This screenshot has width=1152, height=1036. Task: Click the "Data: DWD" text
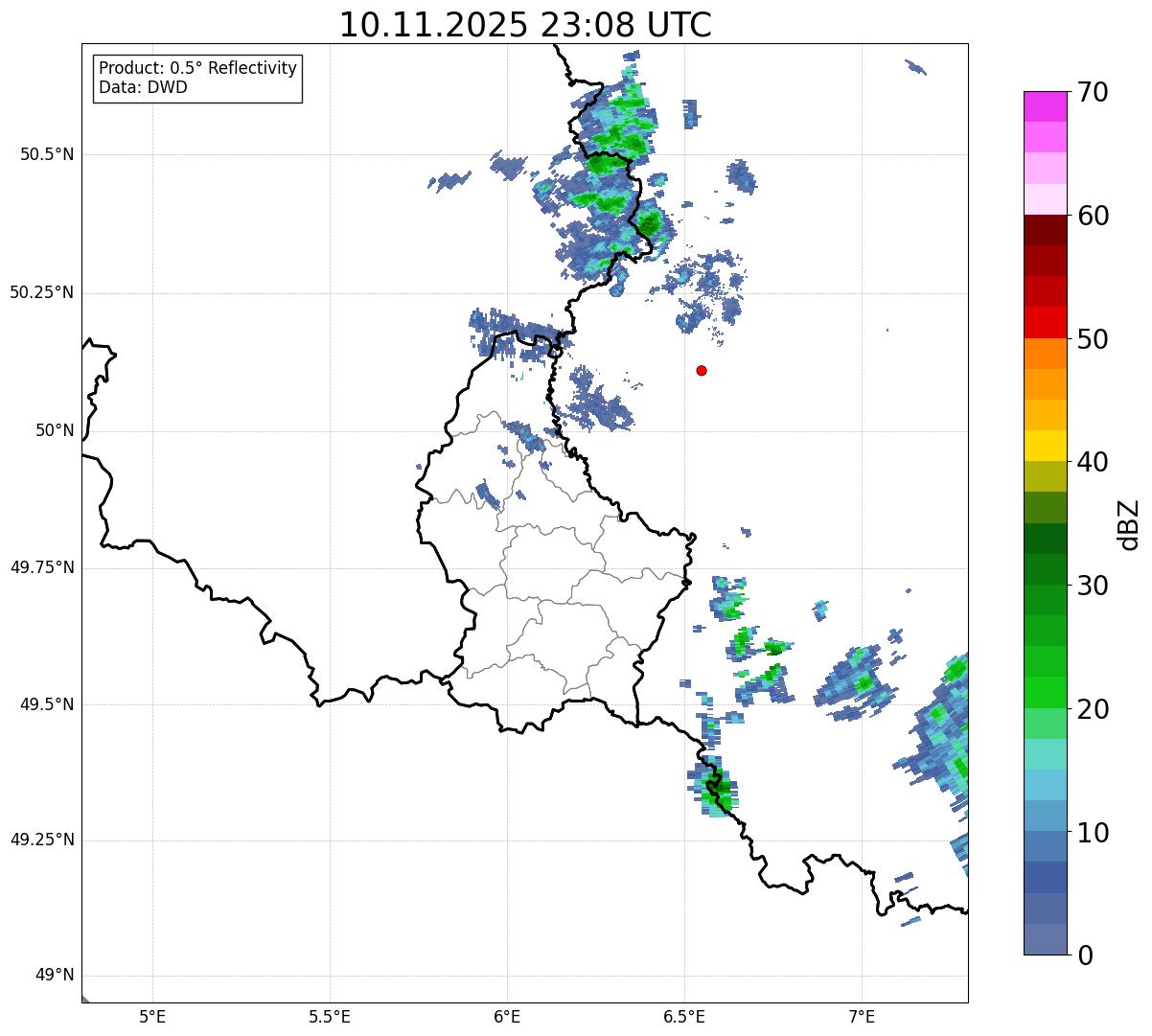click(144, 88)
